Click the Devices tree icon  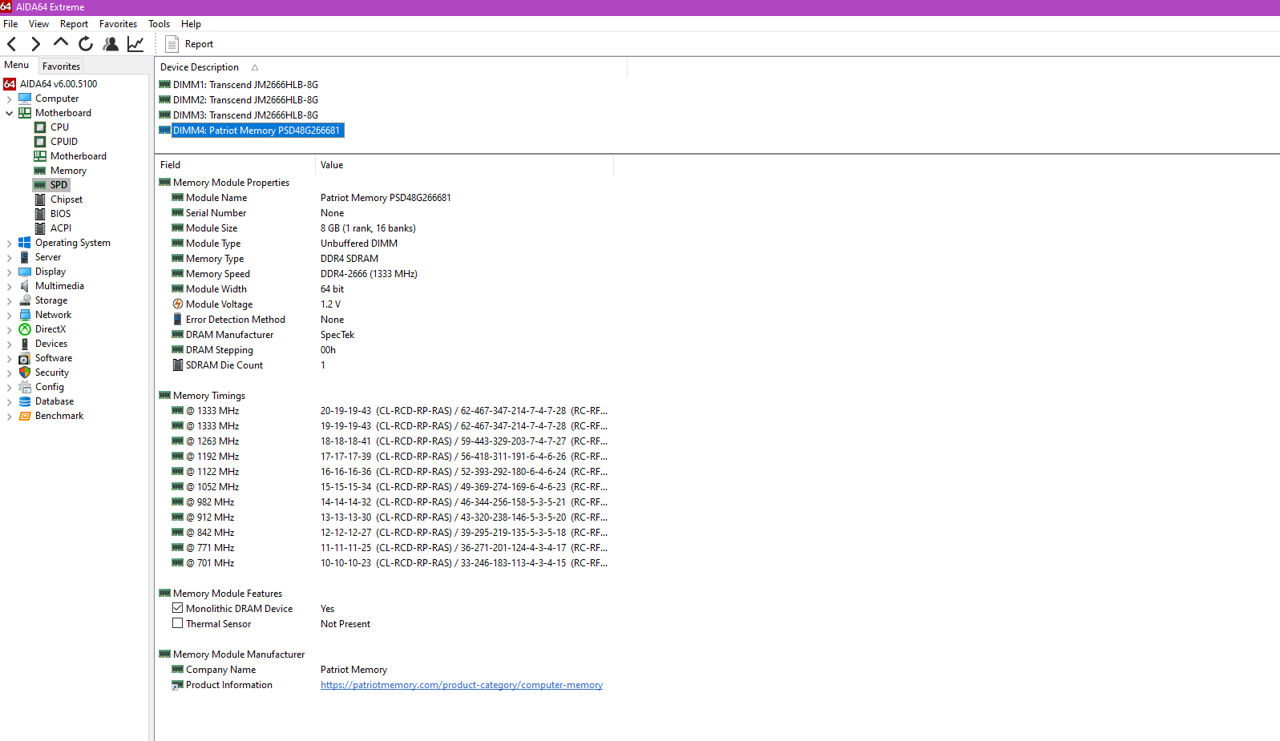pos(25,344)
